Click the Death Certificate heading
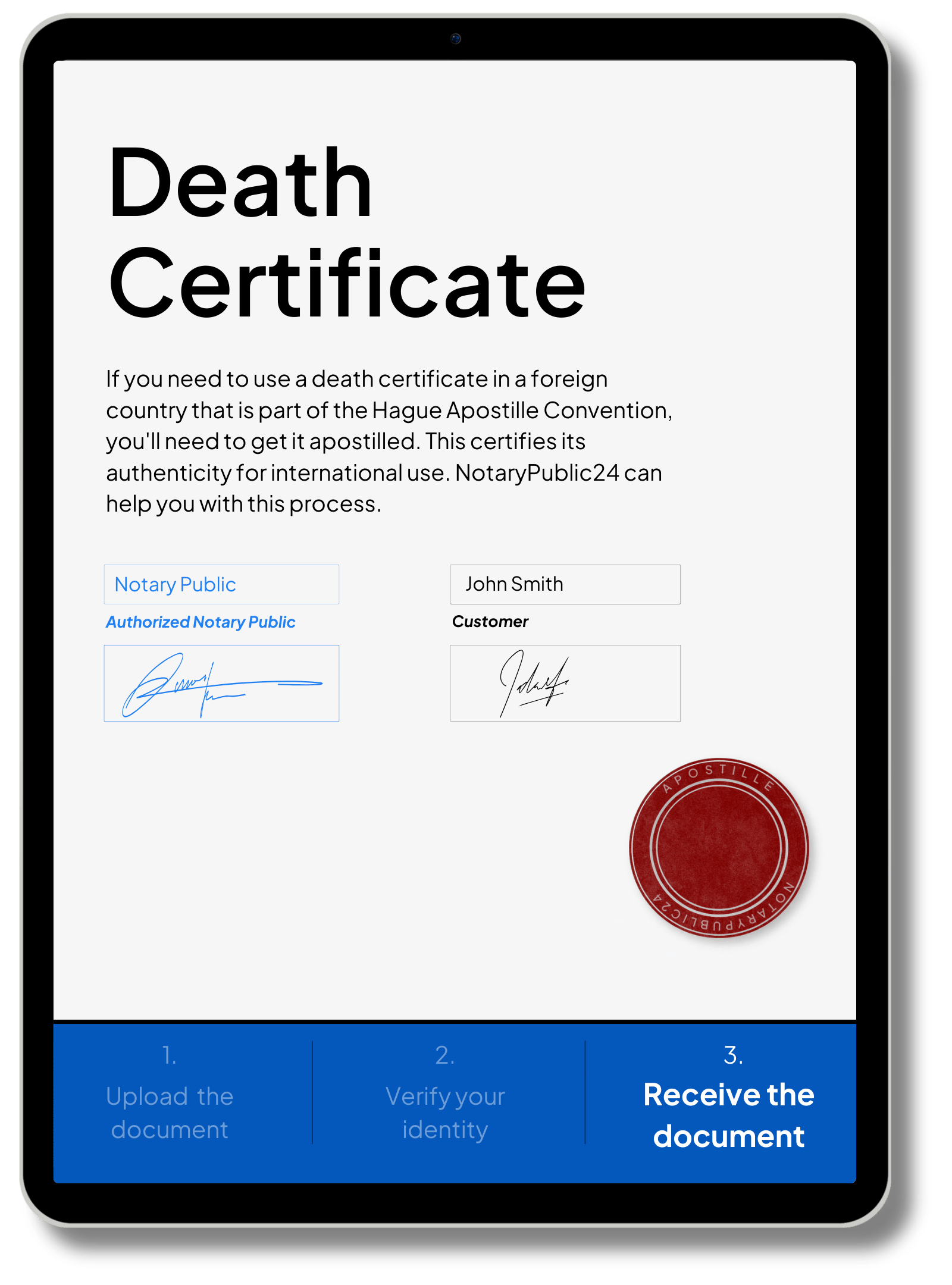Viewport: 952px width, 1285px height. [346, 232]
